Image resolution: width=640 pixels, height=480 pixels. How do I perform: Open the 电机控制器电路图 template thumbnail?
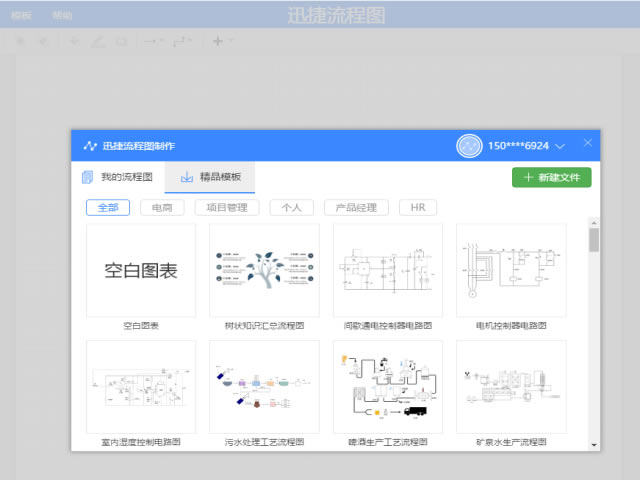click(x=510, y=270)
